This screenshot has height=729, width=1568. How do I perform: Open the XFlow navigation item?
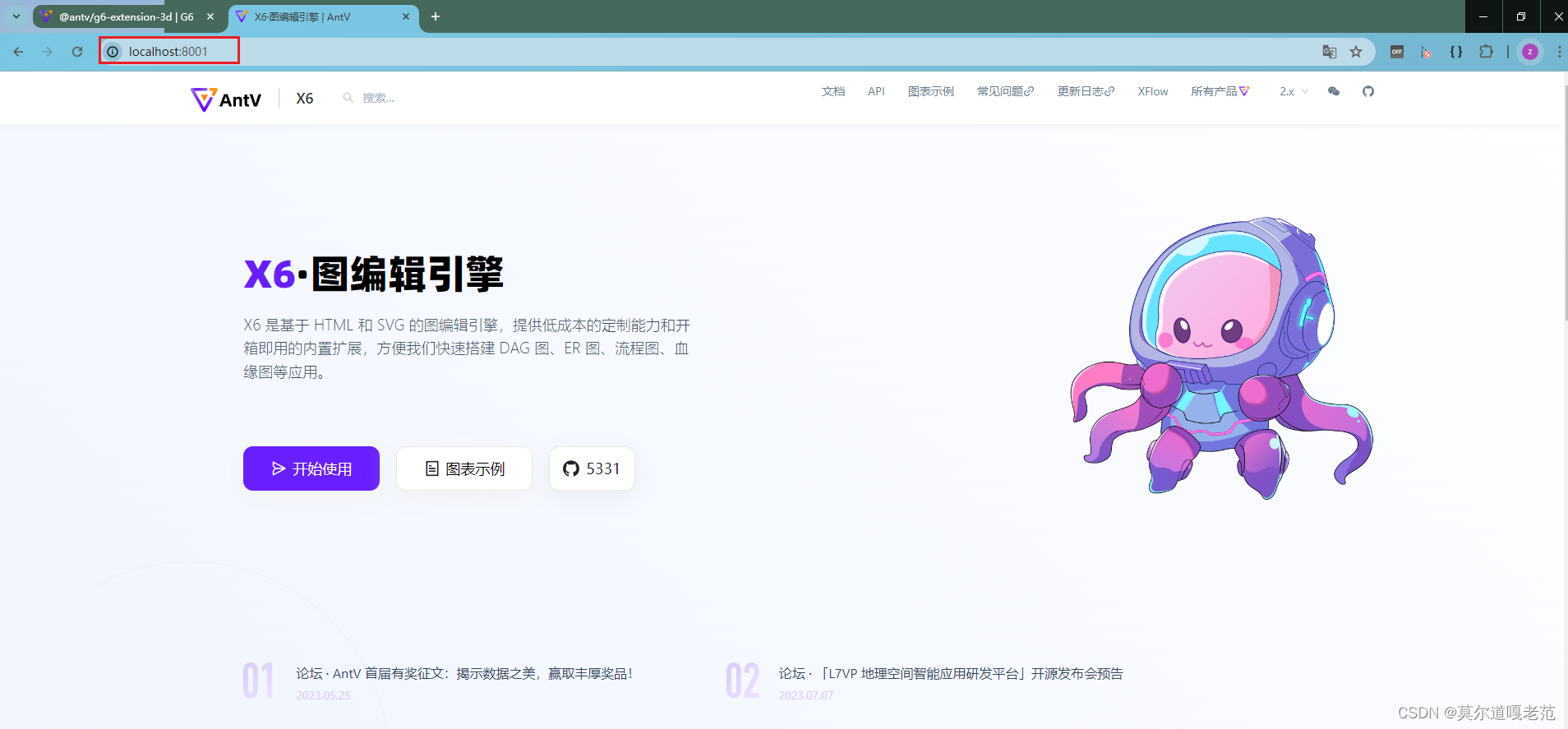[x=1153, y=91]
